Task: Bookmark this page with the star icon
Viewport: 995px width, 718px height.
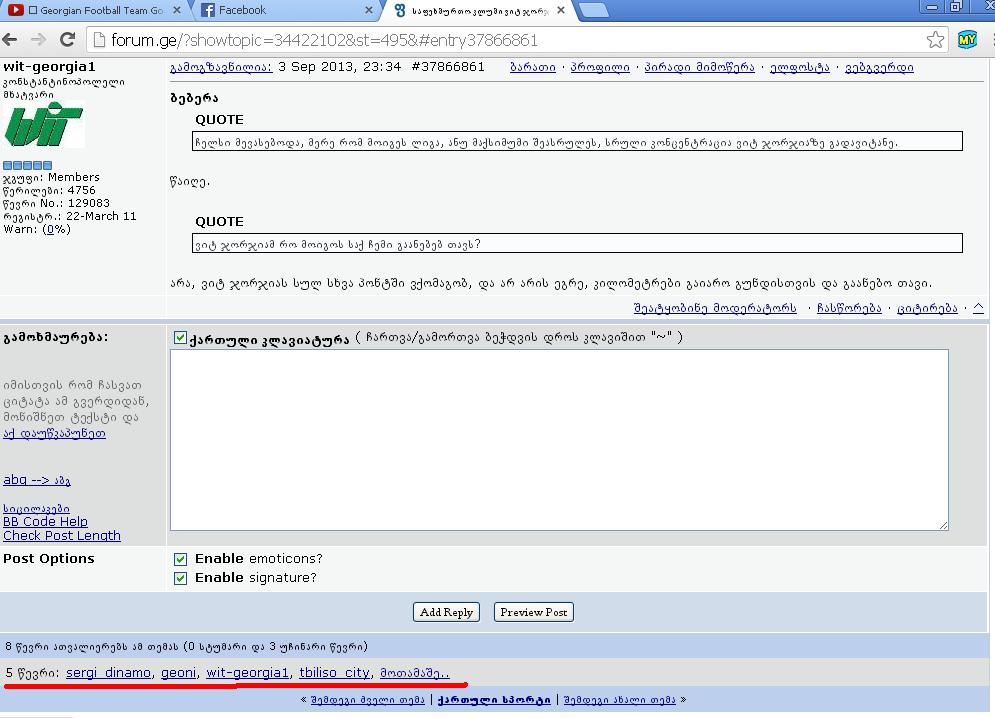Action: click(935, 40)
